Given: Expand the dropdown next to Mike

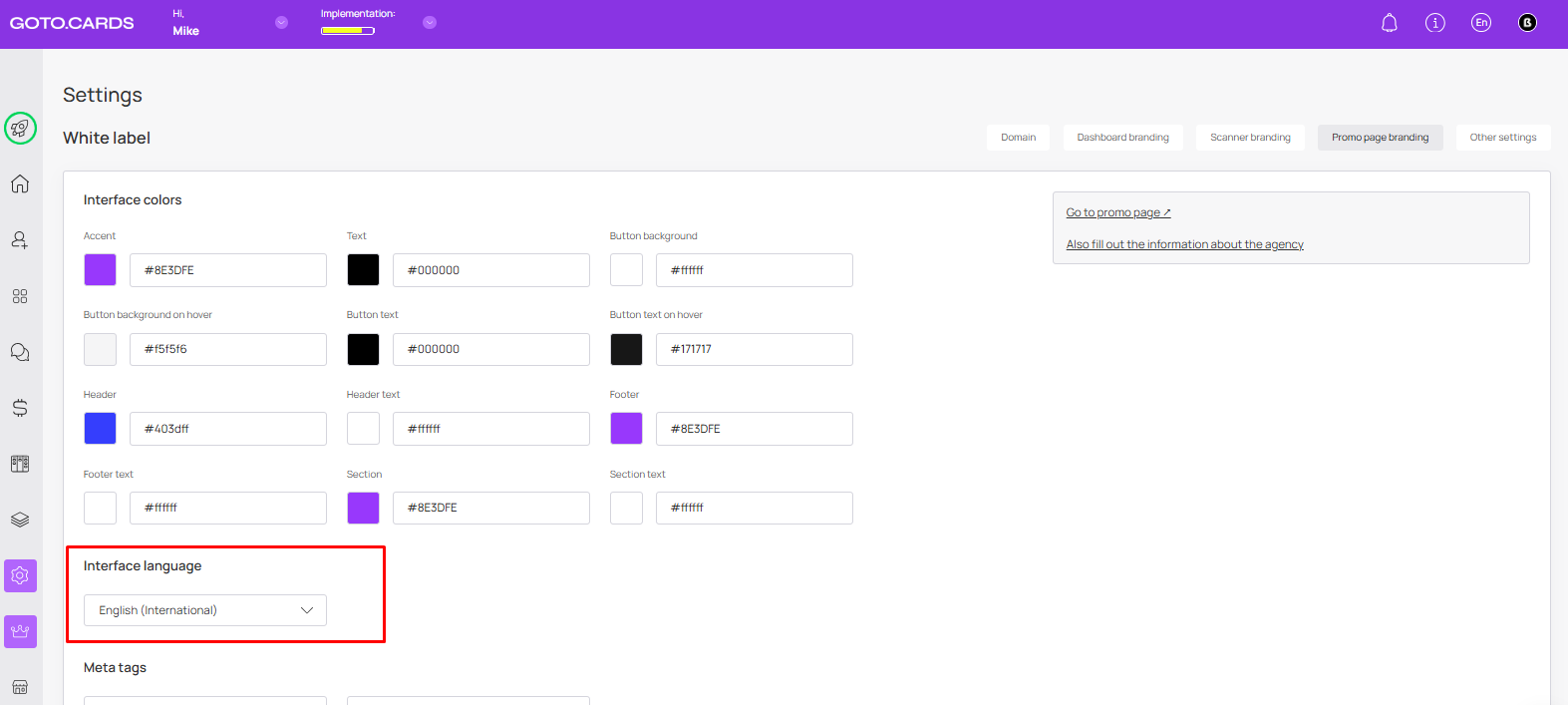Looking at the screenshot, I should (281, 23).
